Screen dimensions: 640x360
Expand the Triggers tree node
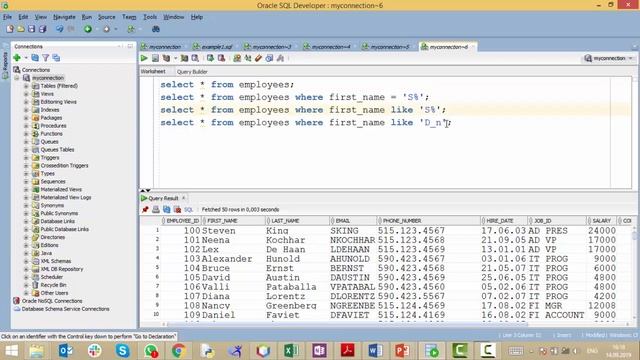[26, 158]
